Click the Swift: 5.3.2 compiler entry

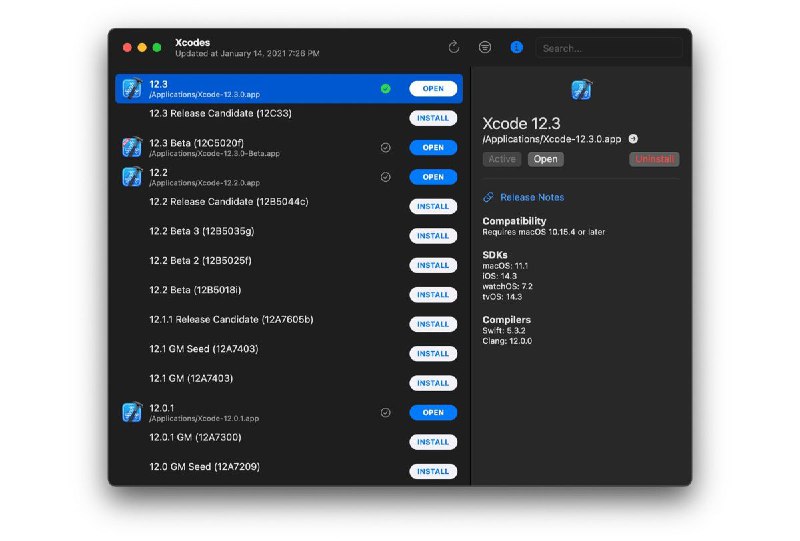pyautogui.click(x=504, y=331)
